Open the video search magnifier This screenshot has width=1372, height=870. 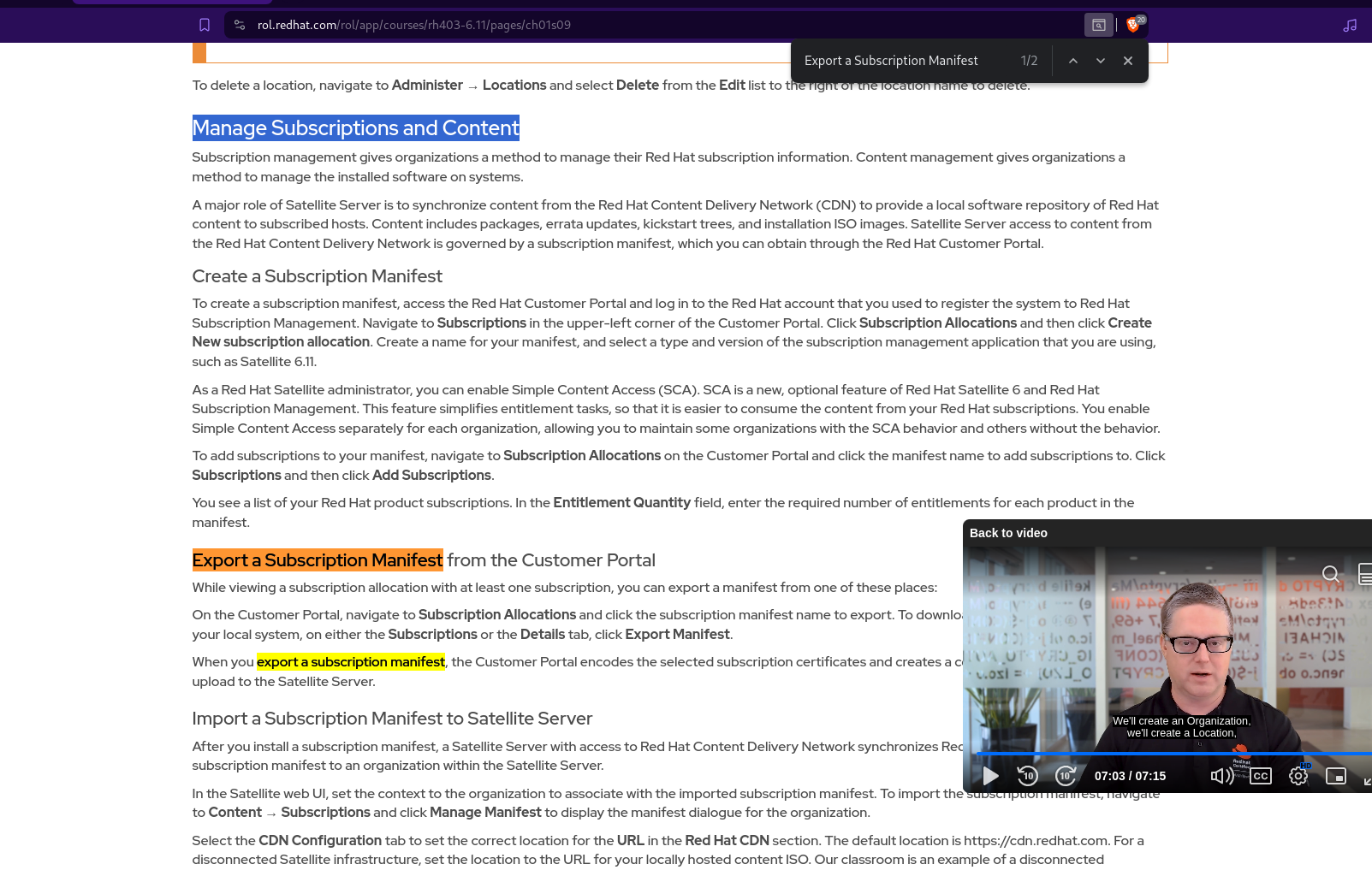point(1331,574)
